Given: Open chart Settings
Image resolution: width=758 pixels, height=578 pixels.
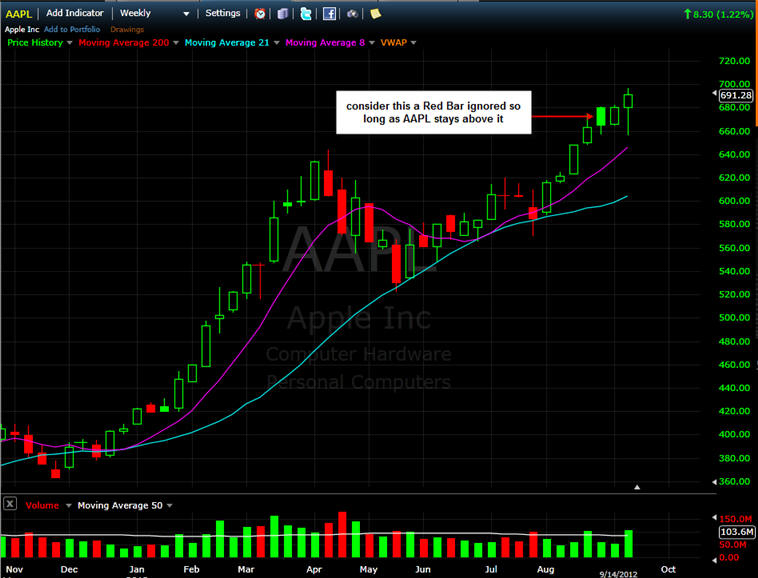Looking at the screenshot, I should click(222, 13).
